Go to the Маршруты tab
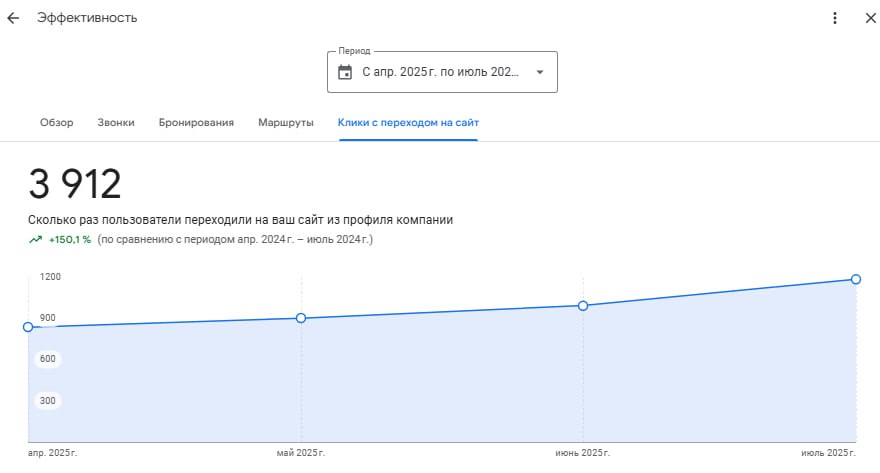The width and height of the screenshot is (880, 473). [286, 123]
